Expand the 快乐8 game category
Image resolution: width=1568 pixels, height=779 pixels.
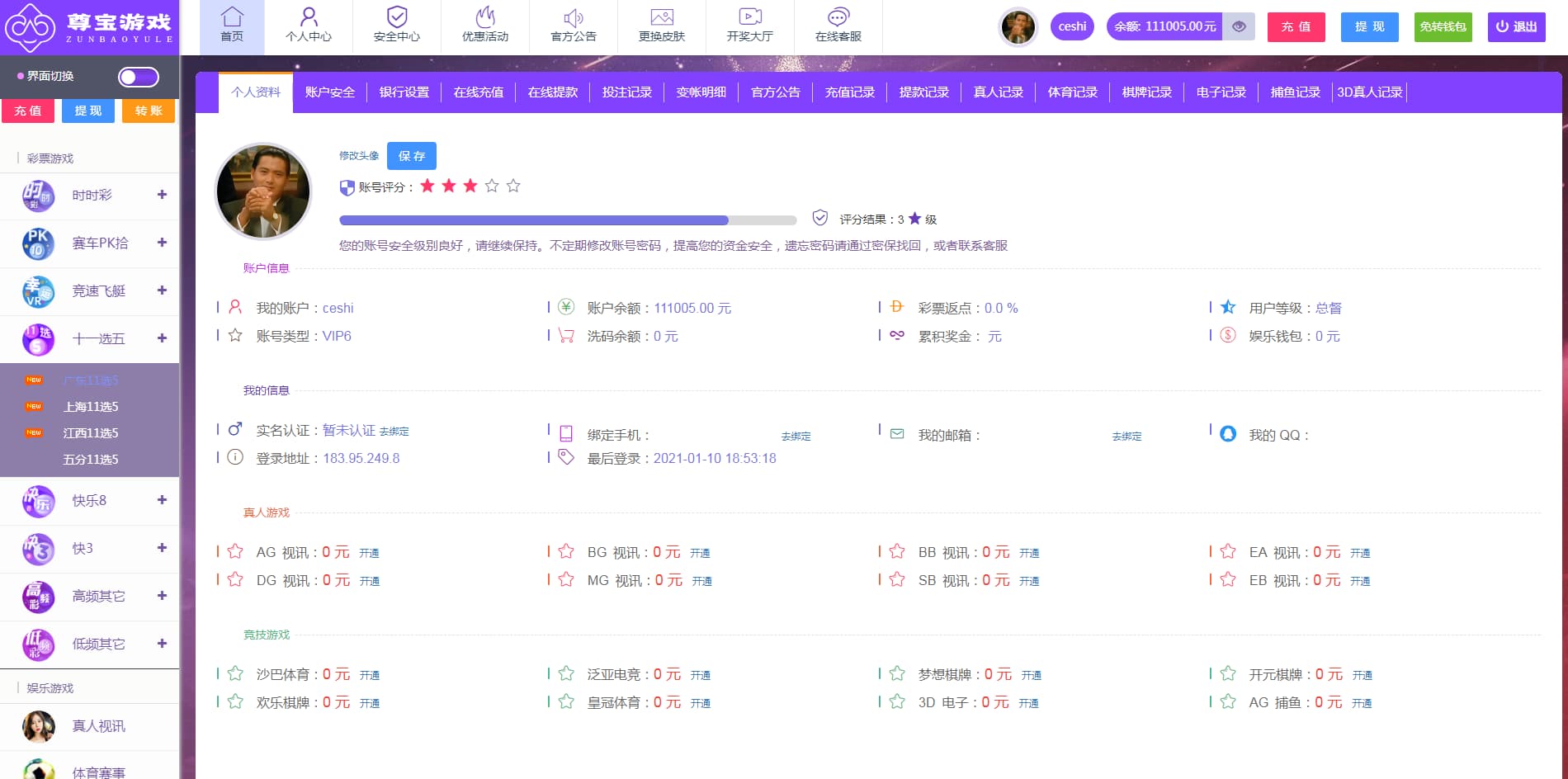pos(162,500)
